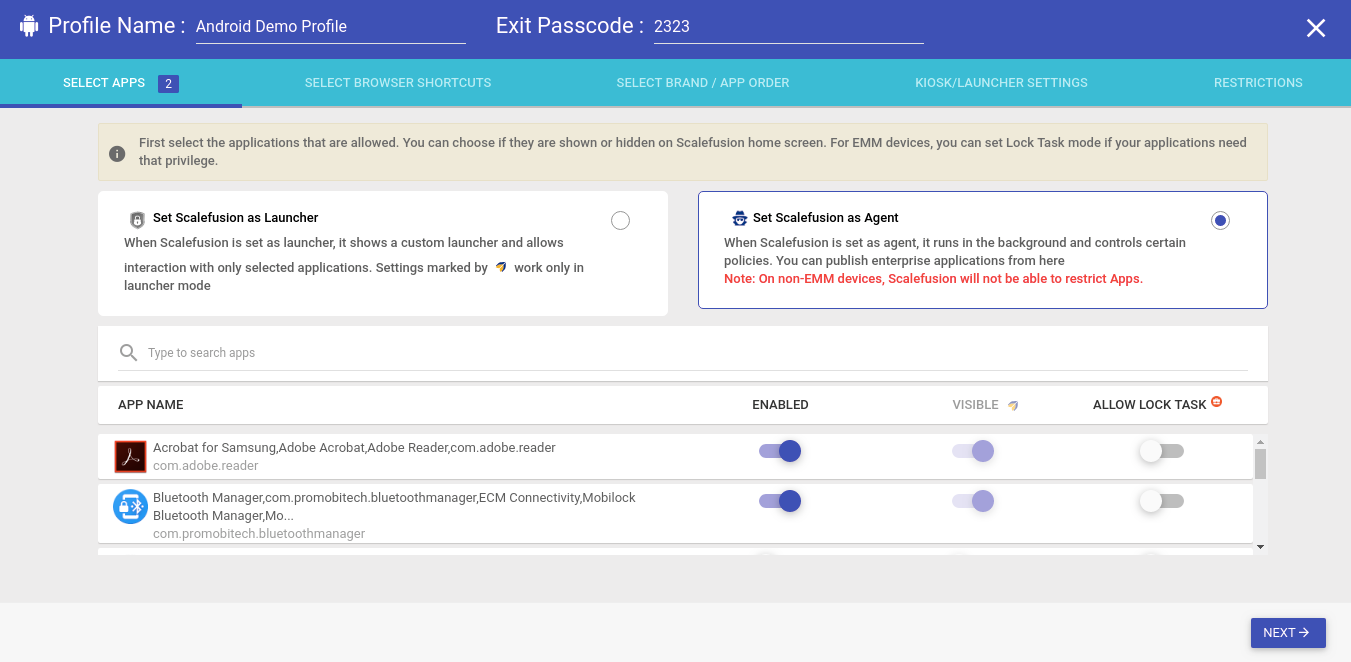
Task: Open the Select Apps tab
Action: (121, 83)
